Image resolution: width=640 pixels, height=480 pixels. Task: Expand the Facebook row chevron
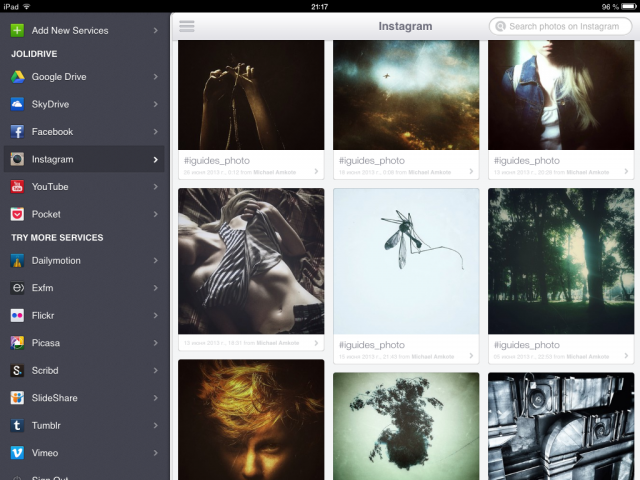pyautogui.click(x=156, y=131)
